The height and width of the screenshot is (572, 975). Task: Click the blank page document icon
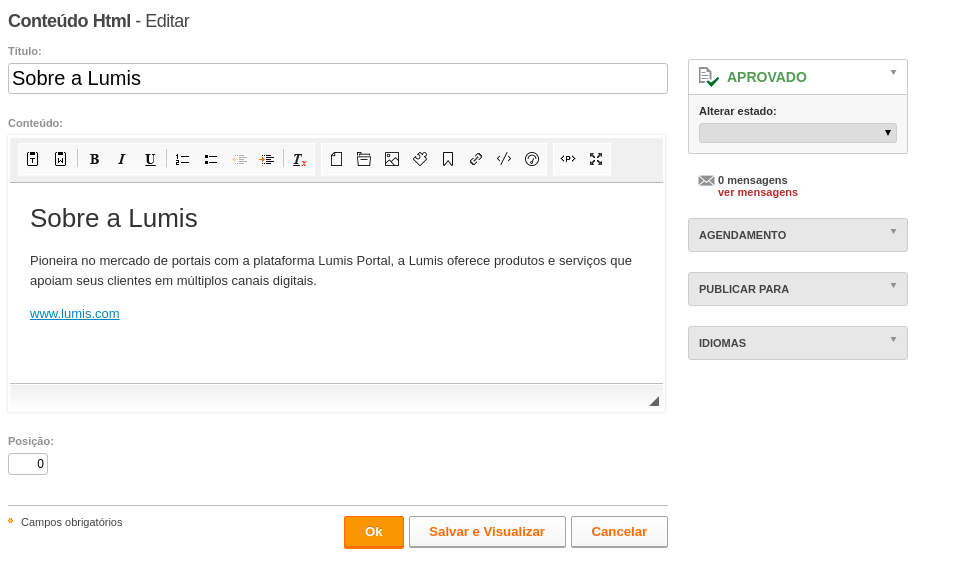(x=336, y=159)
